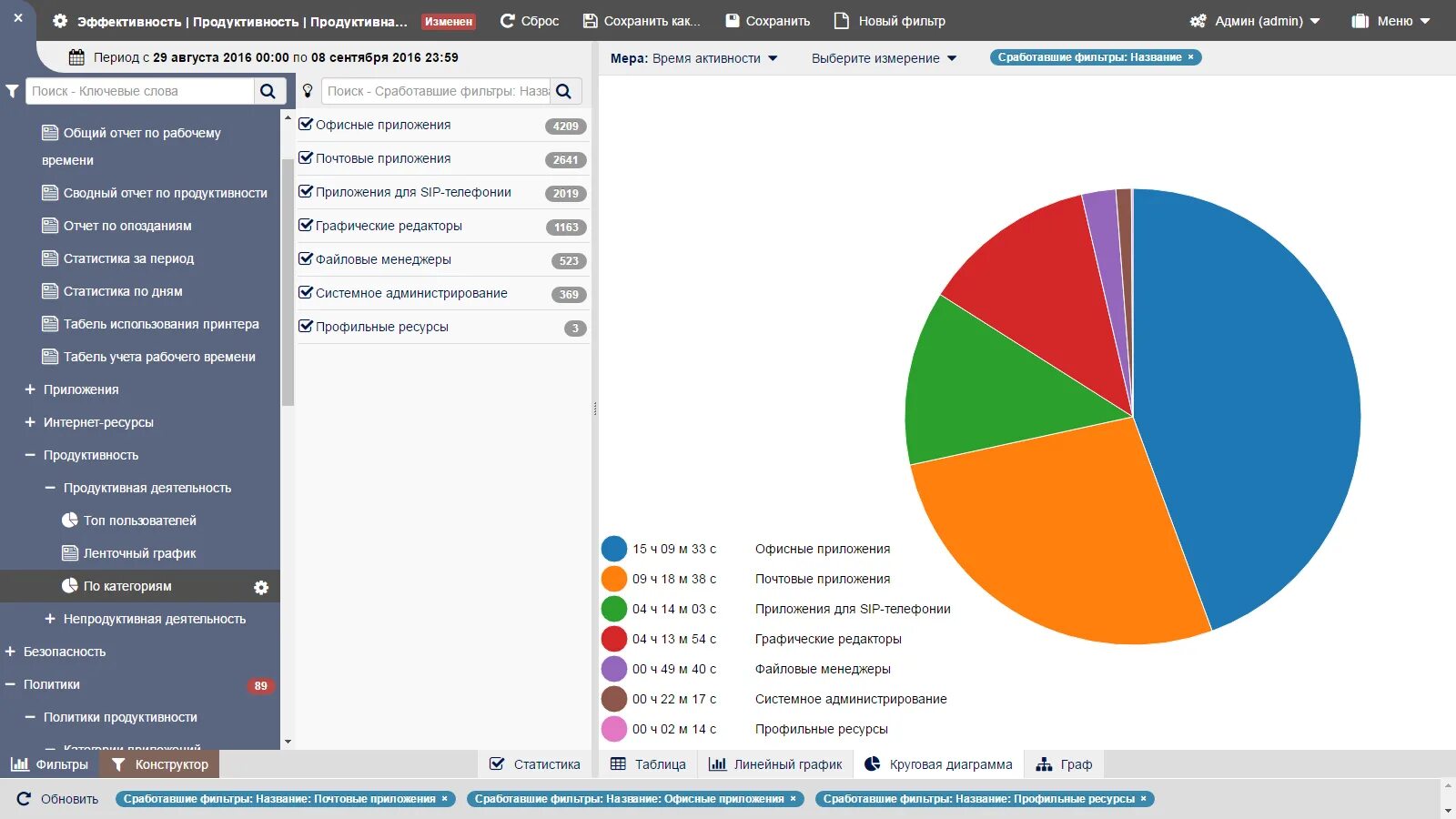
Task: Uncheck Системное администрирование checkbox
Action: click(306, 293)
